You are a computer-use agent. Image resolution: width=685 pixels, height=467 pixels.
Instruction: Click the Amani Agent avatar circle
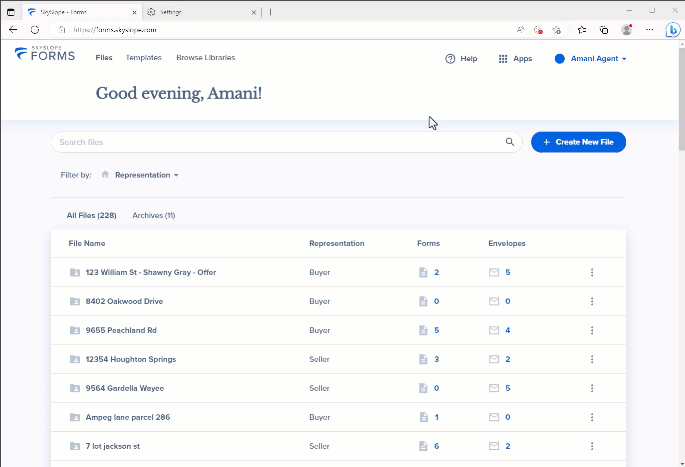point(559,59)
